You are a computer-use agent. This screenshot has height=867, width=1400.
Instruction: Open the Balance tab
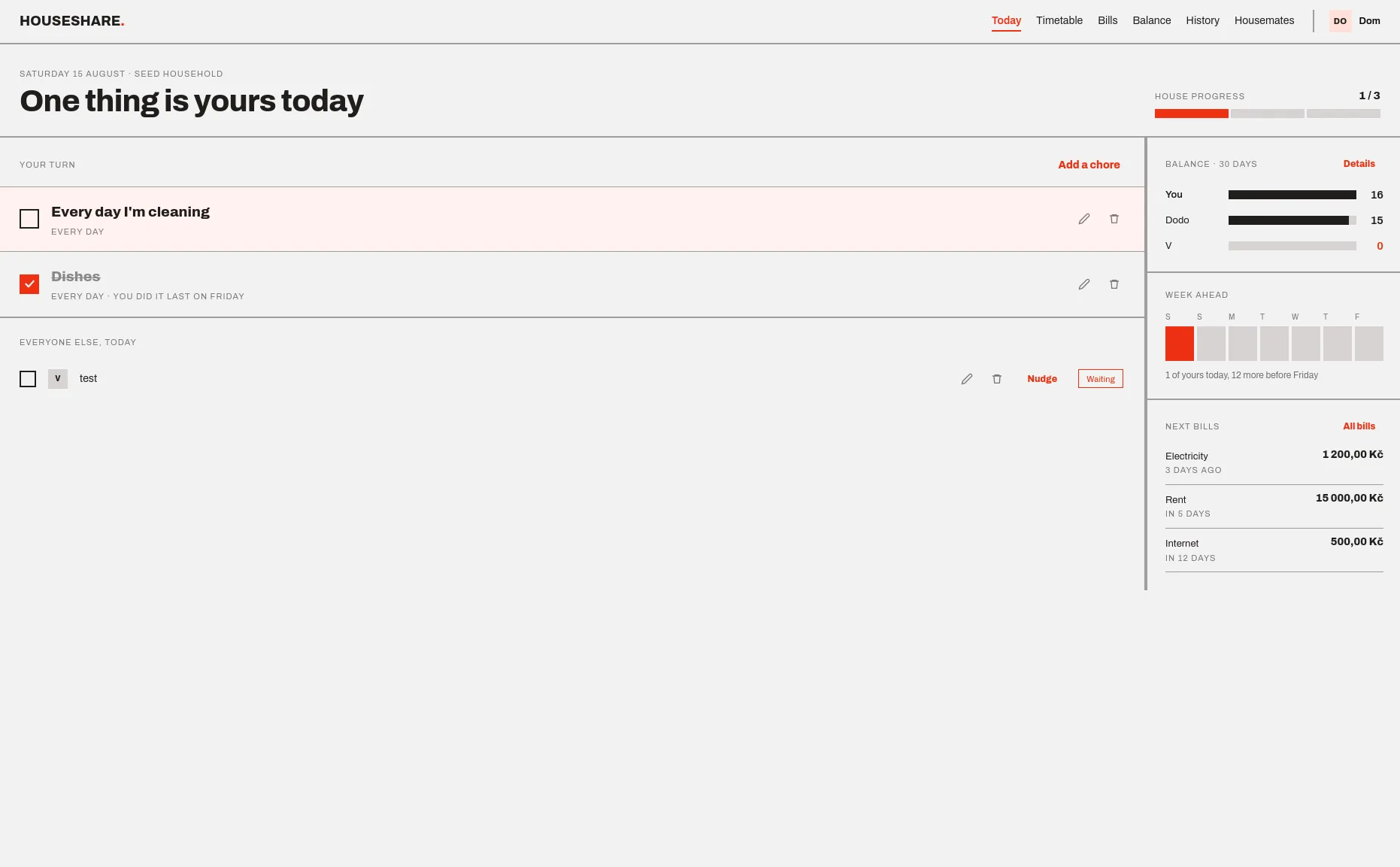point(1152,21)
